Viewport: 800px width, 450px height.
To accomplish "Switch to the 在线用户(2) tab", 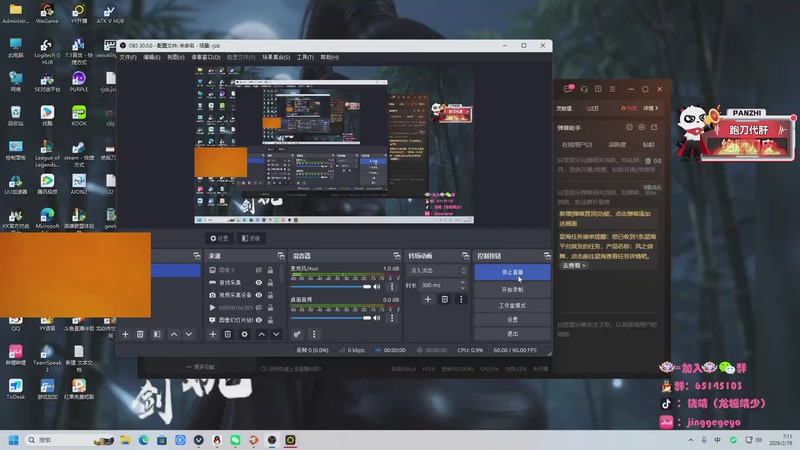I will [x=577, y=144].
